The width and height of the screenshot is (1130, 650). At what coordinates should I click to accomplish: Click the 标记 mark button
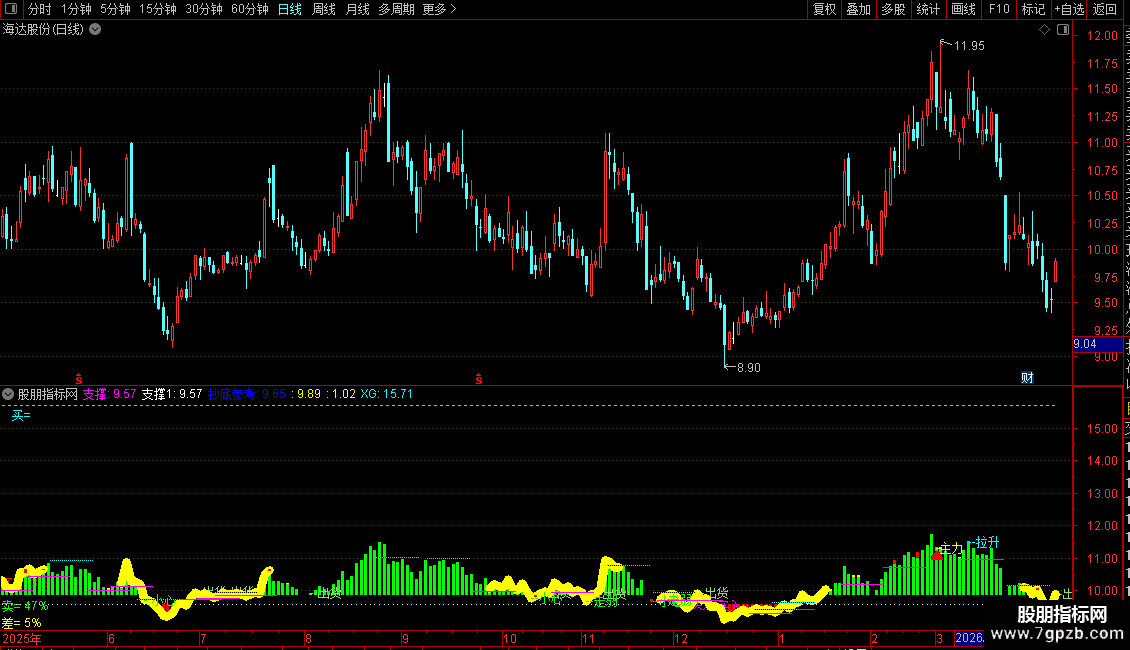click(1033, 9)
